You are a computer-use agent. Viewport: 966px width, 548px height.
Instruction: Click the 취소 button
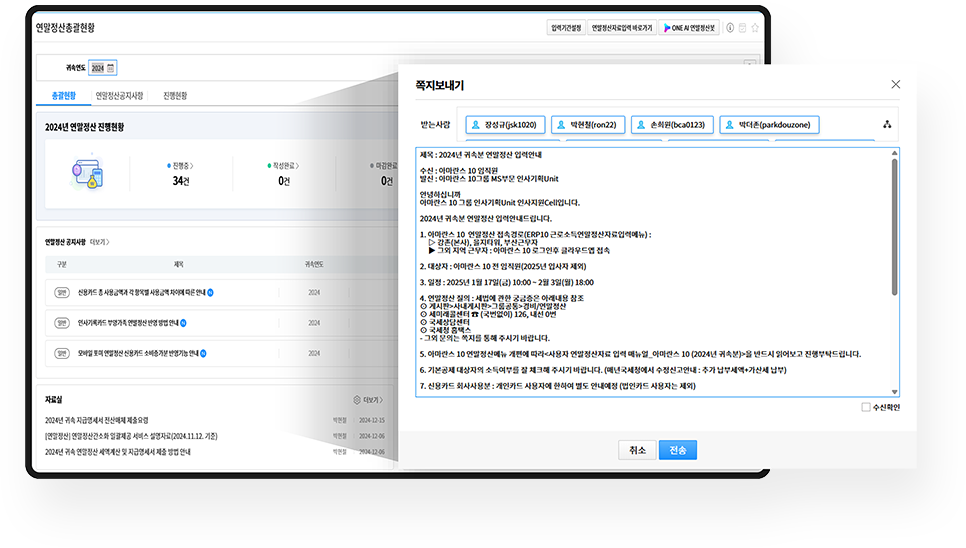637,450
